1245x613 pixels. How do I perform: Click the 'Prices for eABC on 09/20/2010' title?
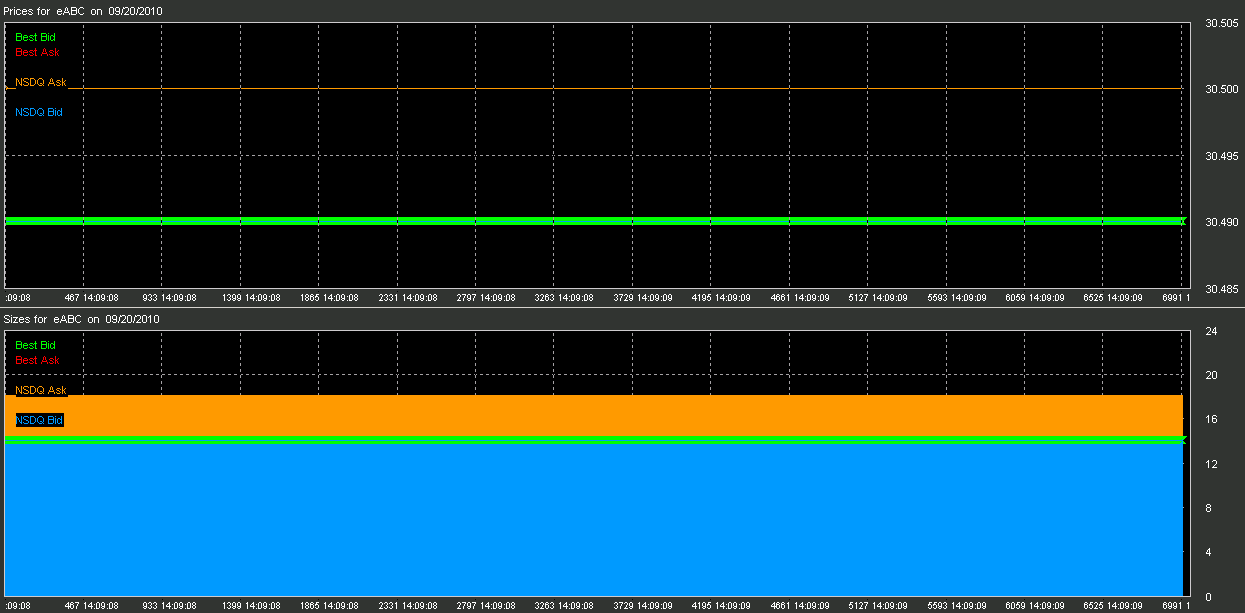point(84,10)
